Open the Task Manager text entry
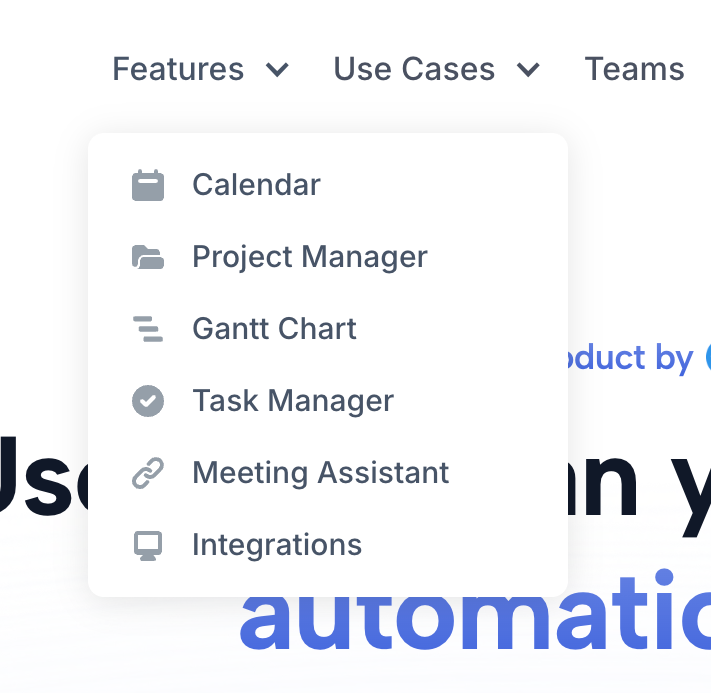 click(293, 401)
